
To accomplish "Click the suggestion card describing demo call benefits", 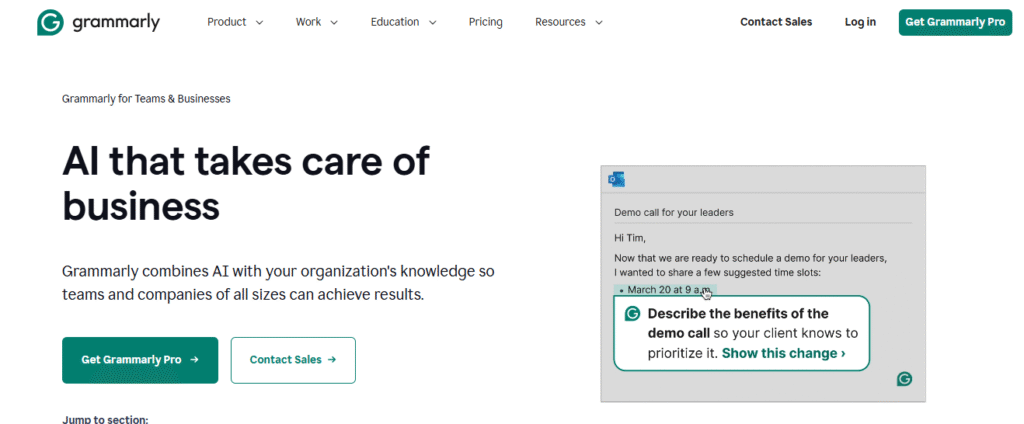I will [740, 333].
